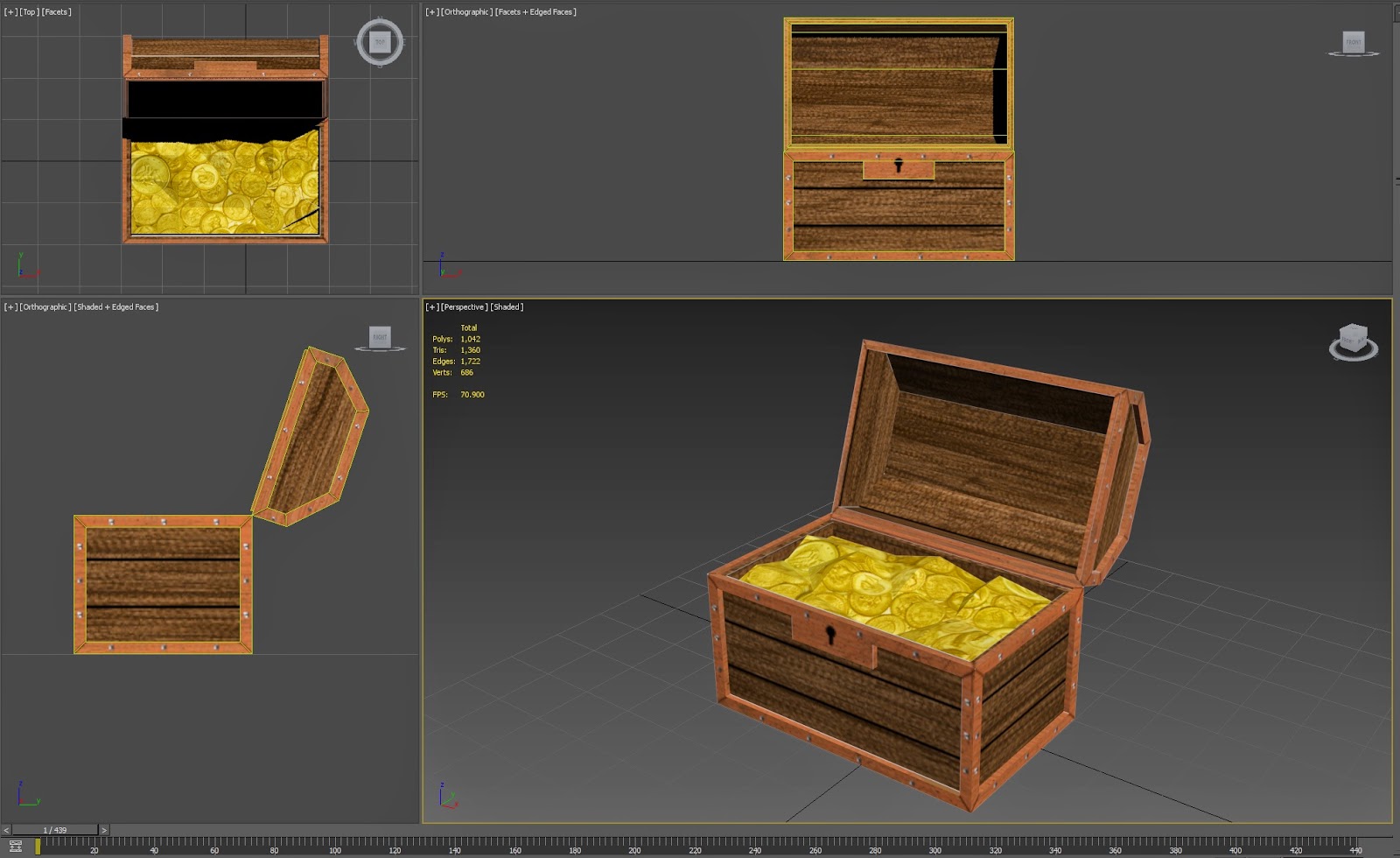
Task: Click the previous frame arrow button
Action: click(x=7, y=828)
